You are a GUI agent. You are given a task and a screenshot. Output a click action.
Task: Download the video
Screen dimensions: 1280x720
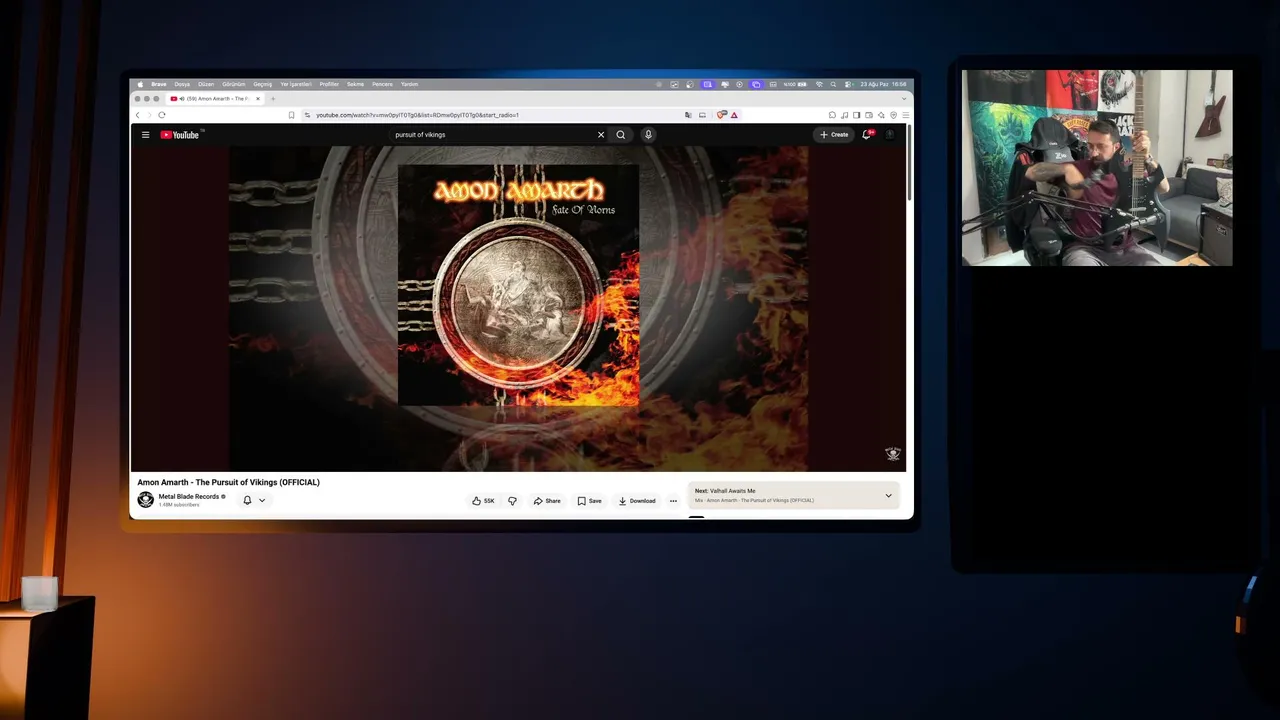(637, 501)
